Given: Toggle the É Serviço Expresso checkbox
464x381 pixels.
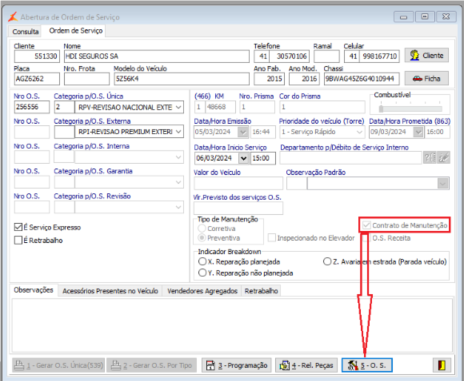Looking at the screenshot, I should [x=18, y=227].
